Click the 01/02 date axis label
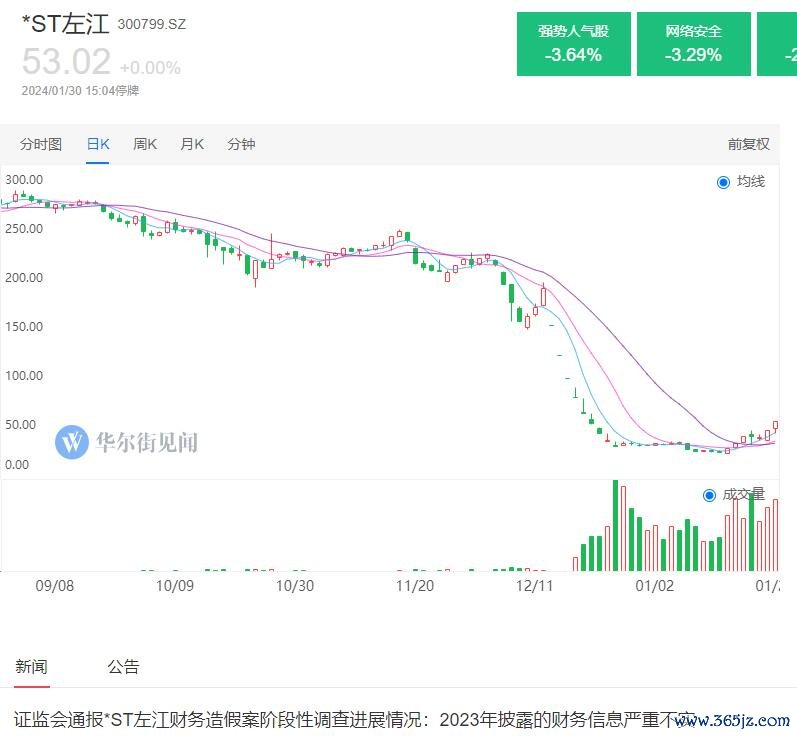This screenshot has height=736, width=797. [x=654, y=586]
